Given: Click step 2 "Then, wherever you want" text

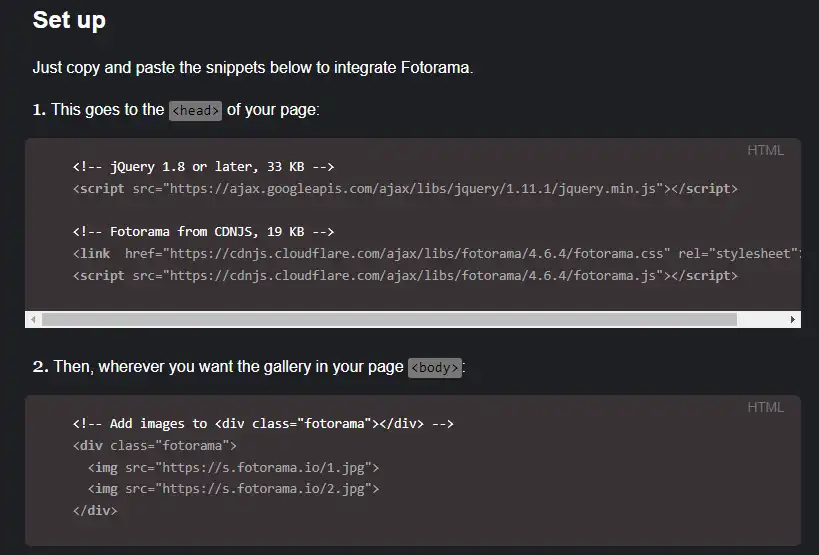Looking at the screenshot, I should point(218,367).
